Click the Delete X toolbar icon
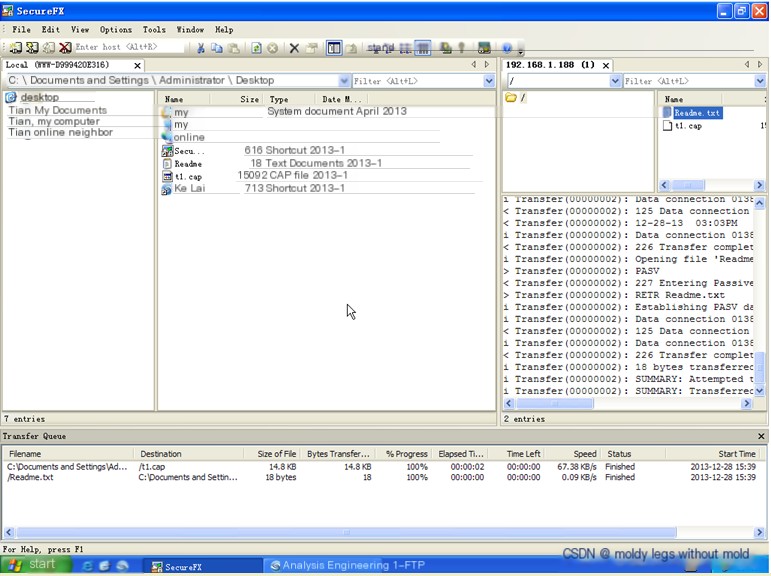Screen dimensions: 771x576 (x=294, y=48)
